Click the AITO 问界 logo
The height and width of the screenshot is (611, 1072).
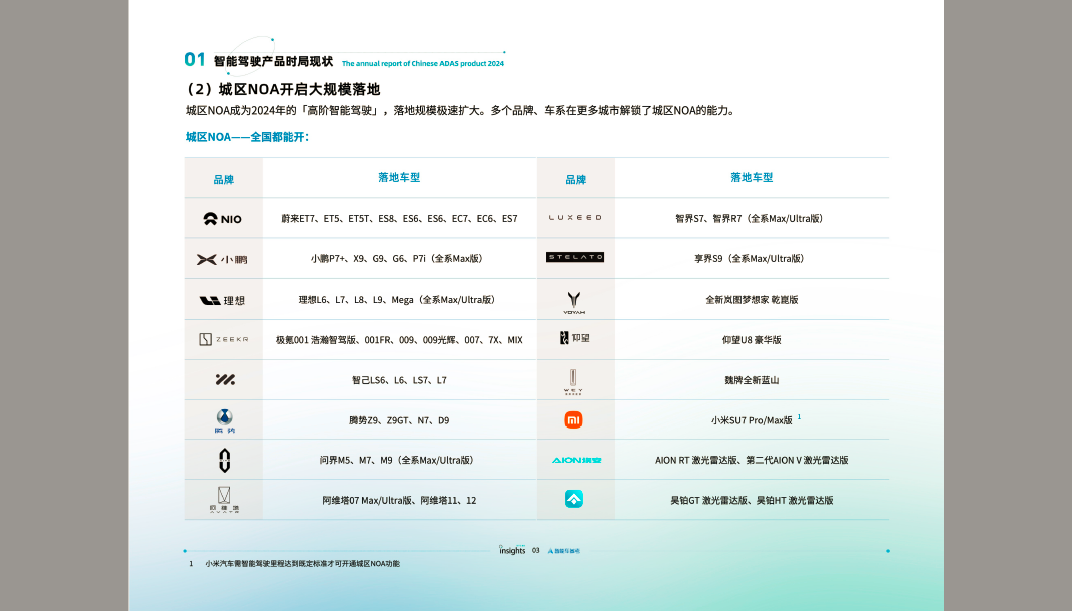pyautogui.click(x=224, y=461)
